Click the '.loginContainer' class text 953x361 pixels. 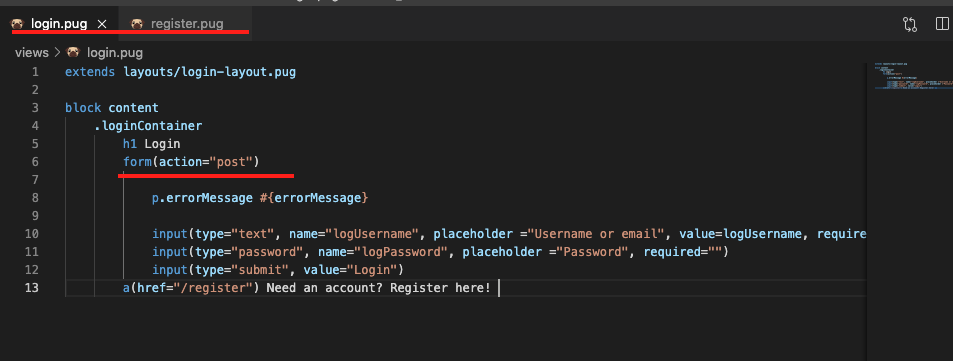pos(148,126)
